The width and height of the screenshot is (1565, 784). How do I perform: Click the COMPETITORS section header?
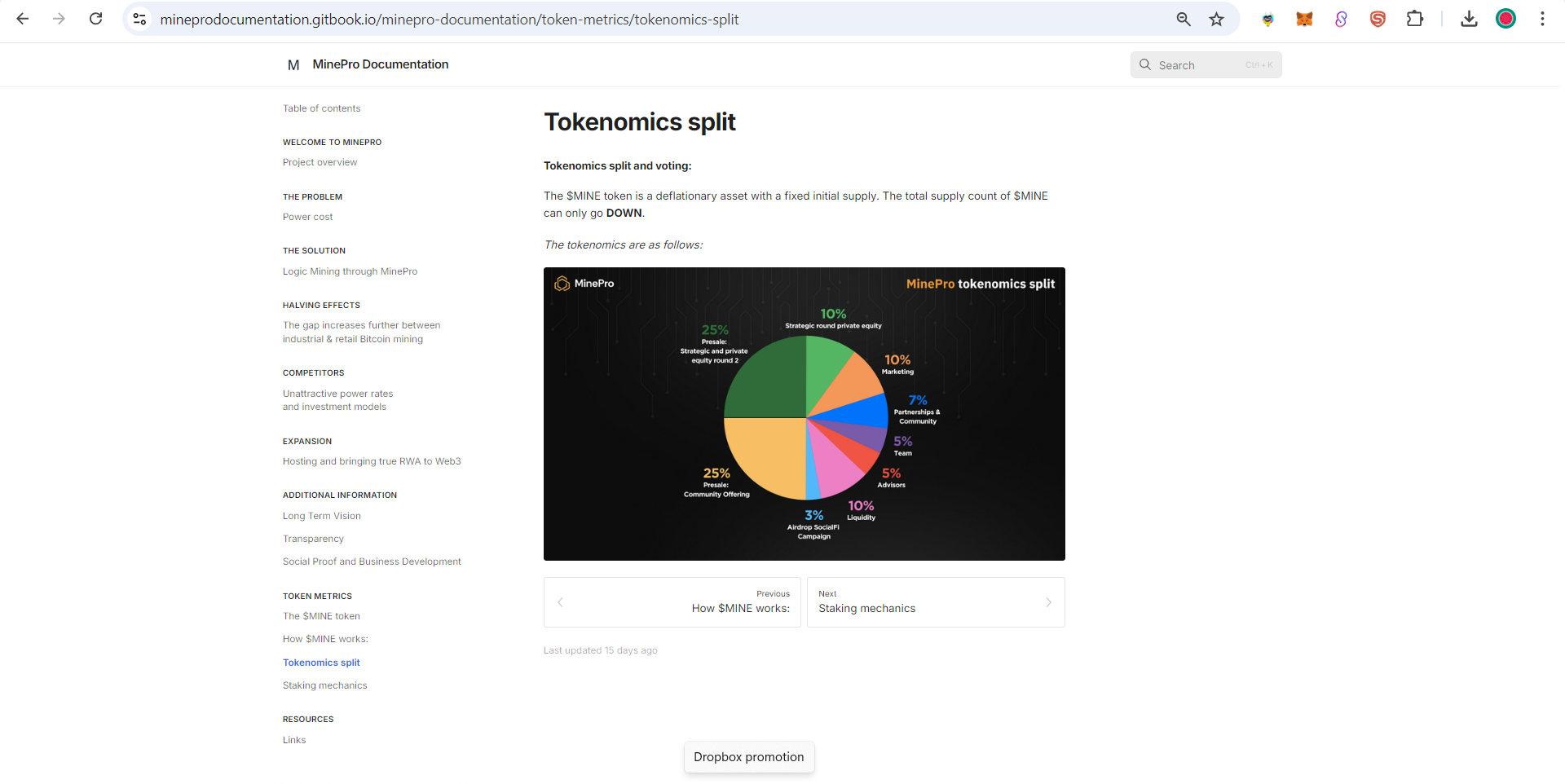(313, 373)
